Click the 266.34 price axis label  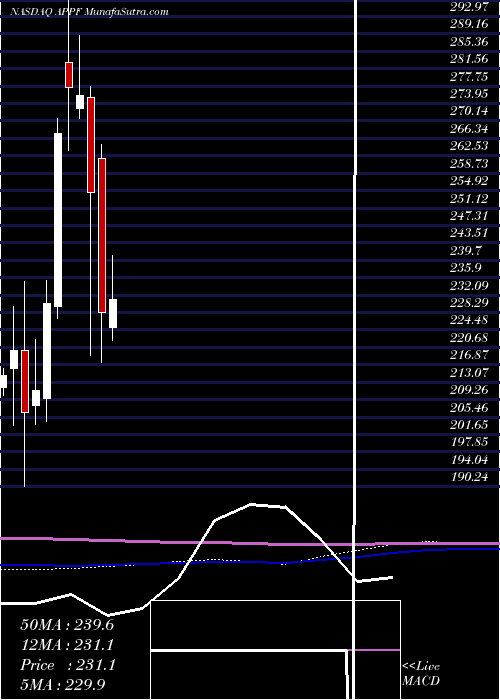469,129
